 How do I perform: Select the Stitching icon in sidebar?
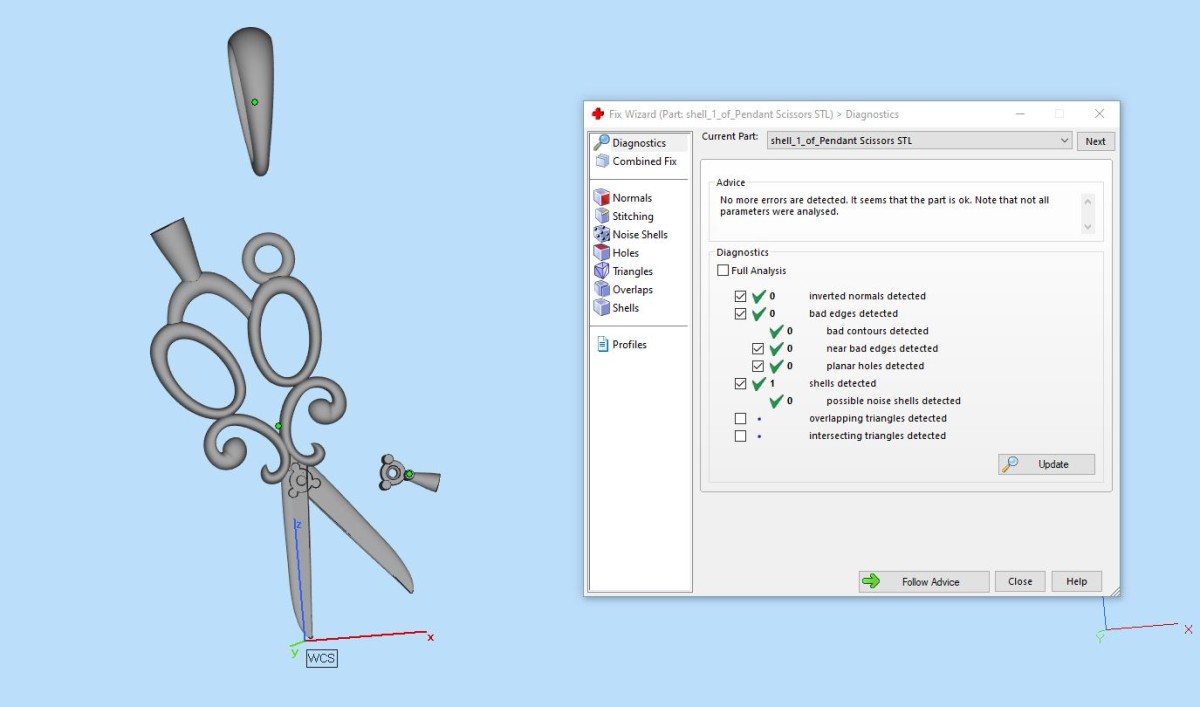602,216
